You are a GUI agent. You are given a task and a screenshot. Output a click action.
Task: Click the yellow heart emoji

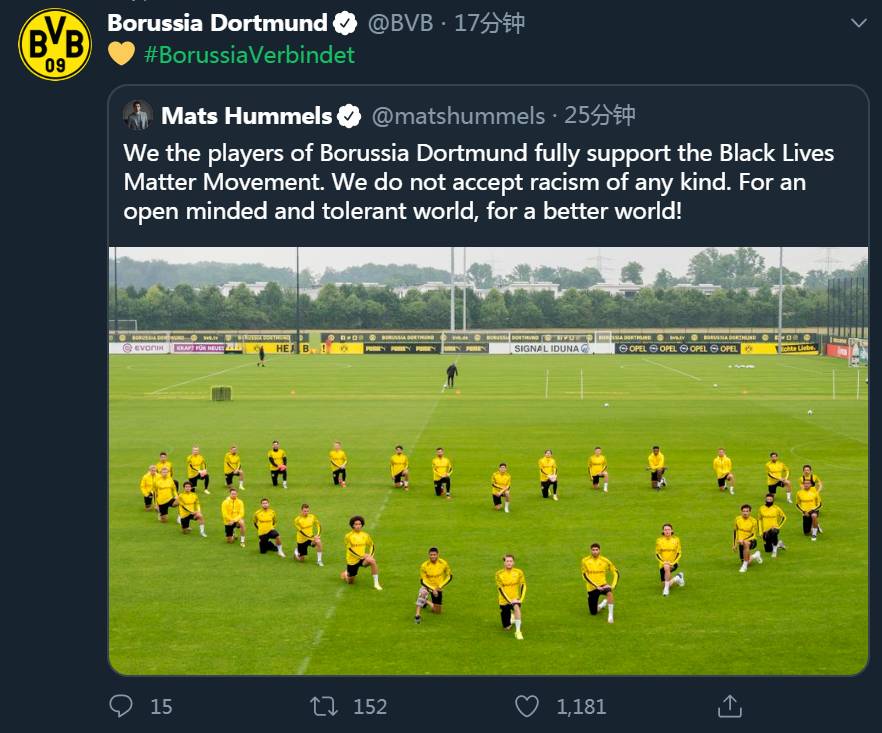coord(121,55)
